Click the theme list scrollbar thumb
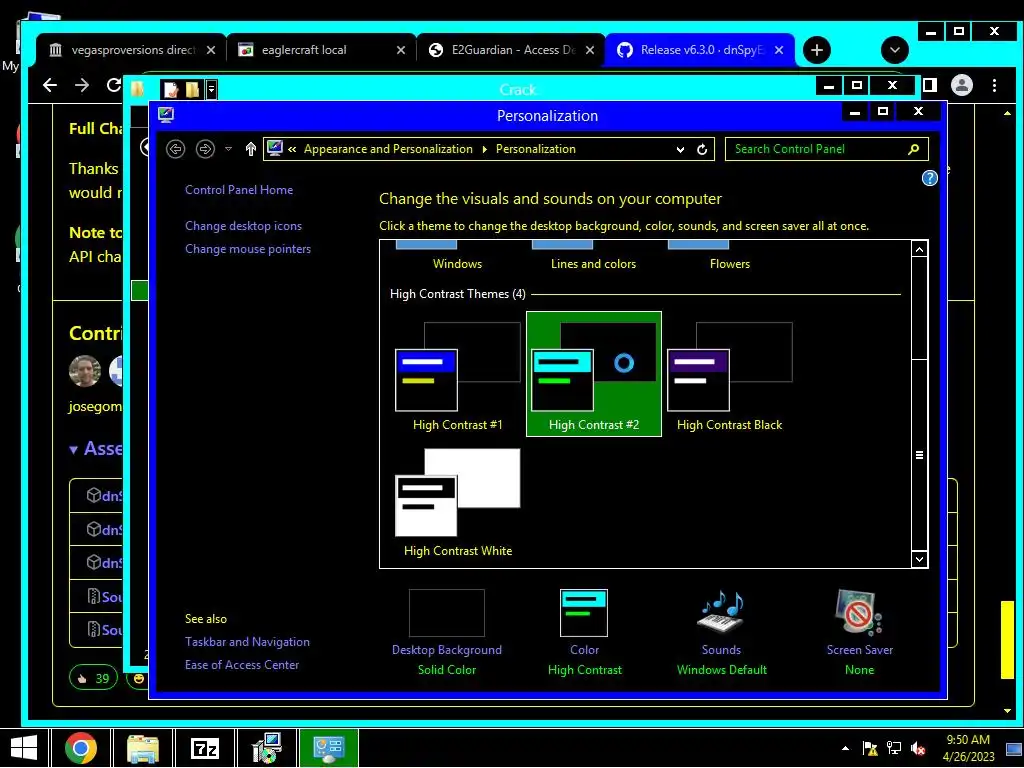The height and width of the screenshot is (768, 1024). [919, 455]
